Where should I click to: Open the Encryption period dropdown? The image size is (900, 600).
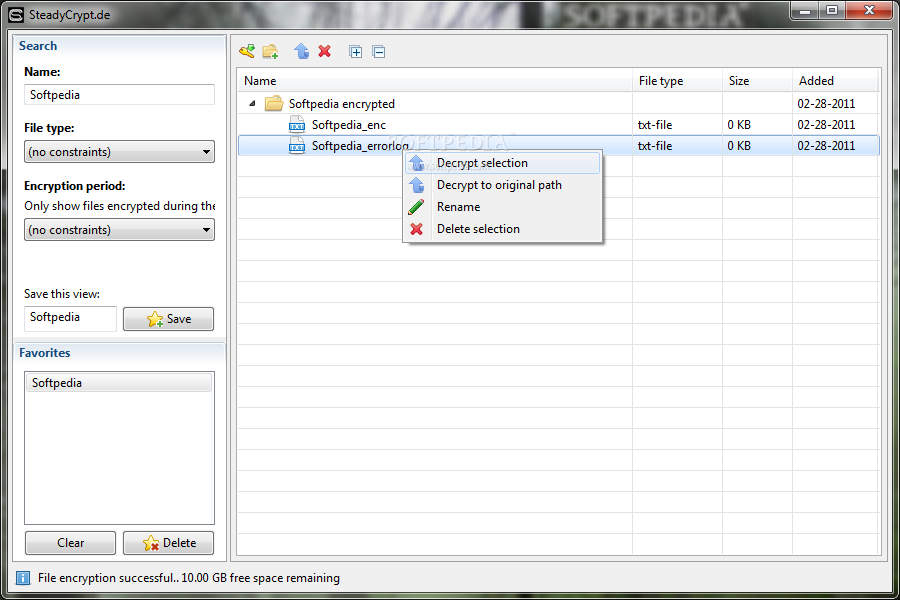click(119, 230)
